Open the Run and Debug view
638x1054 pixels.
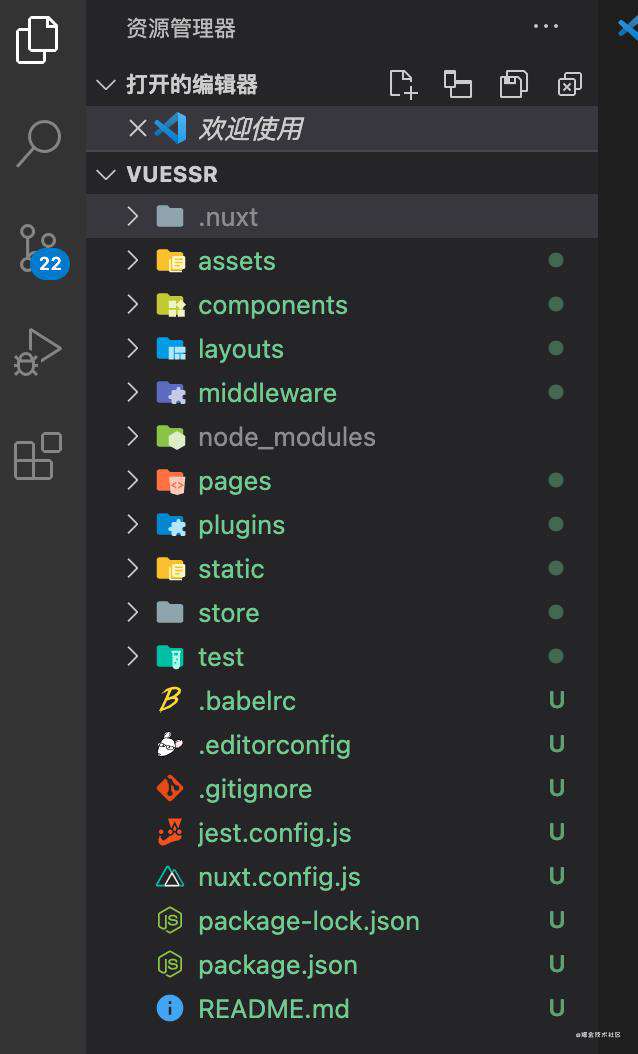point(38,352)
